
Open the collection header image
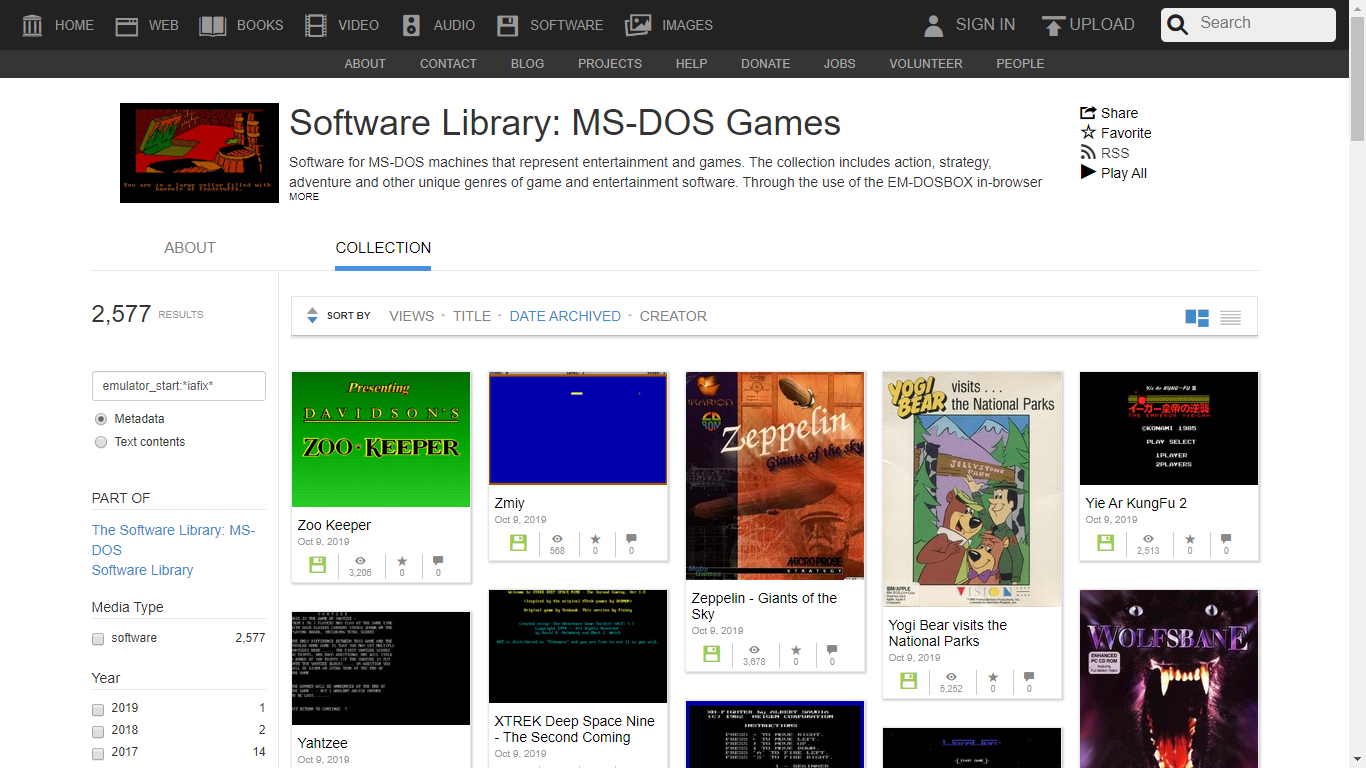199,153
